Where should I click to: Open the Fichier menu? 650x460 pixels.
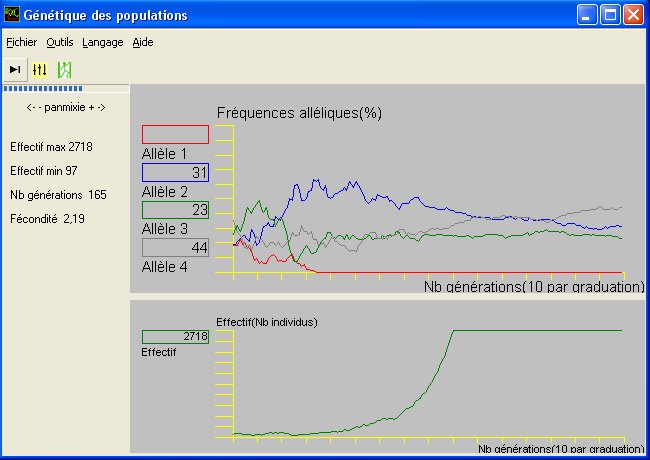[21, 42]
